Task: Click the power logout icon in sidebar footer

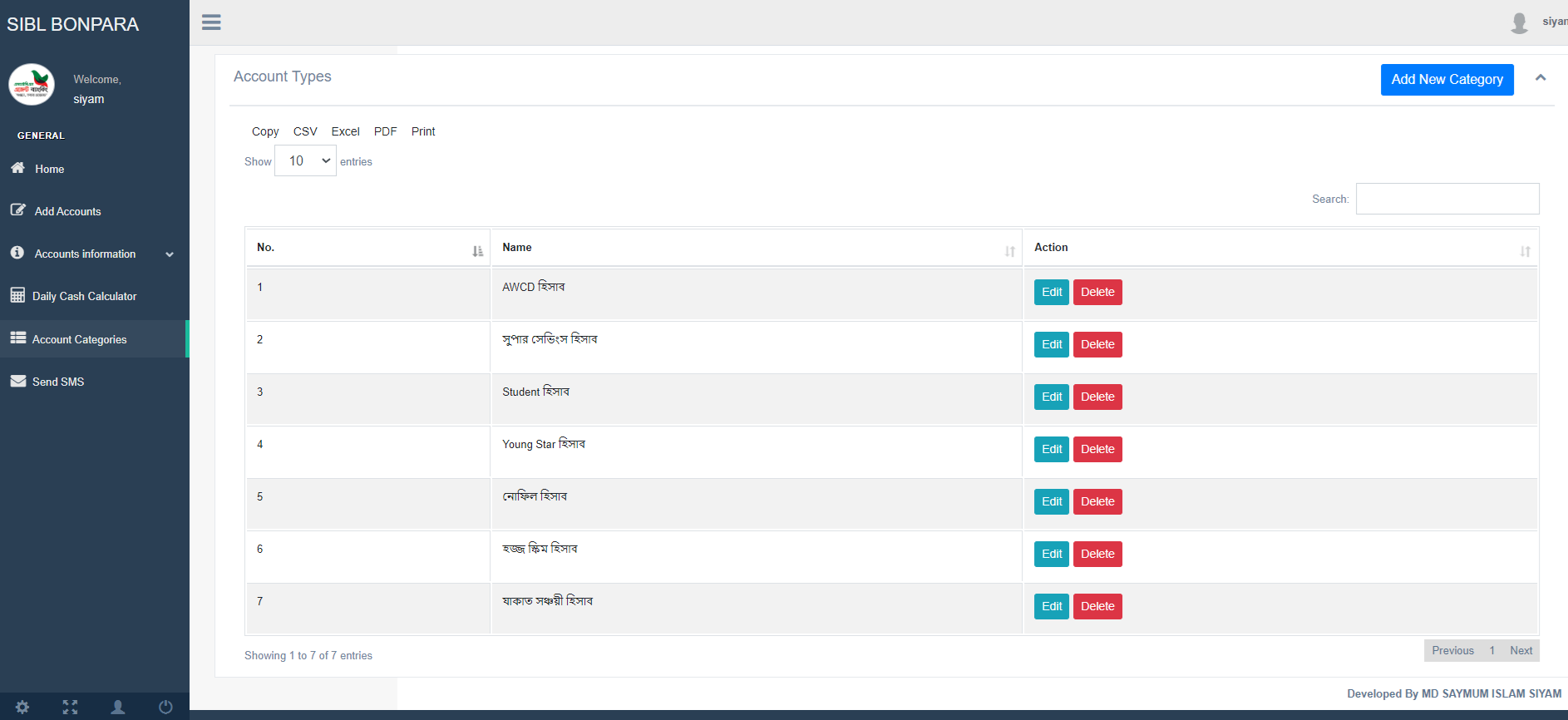Action: [165, 707]
